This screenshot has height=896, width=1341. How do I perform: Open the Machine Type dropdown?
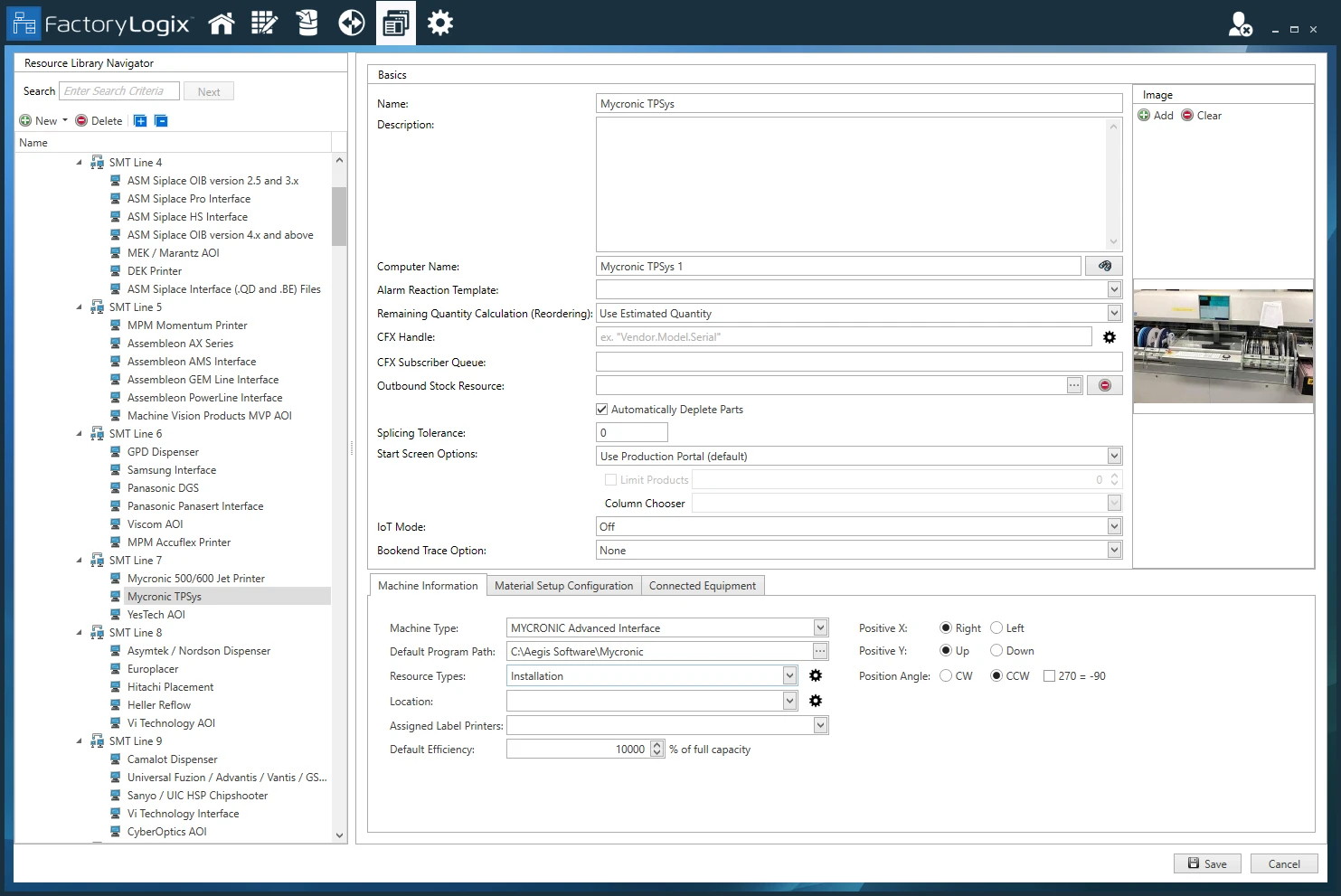[818, 627]
